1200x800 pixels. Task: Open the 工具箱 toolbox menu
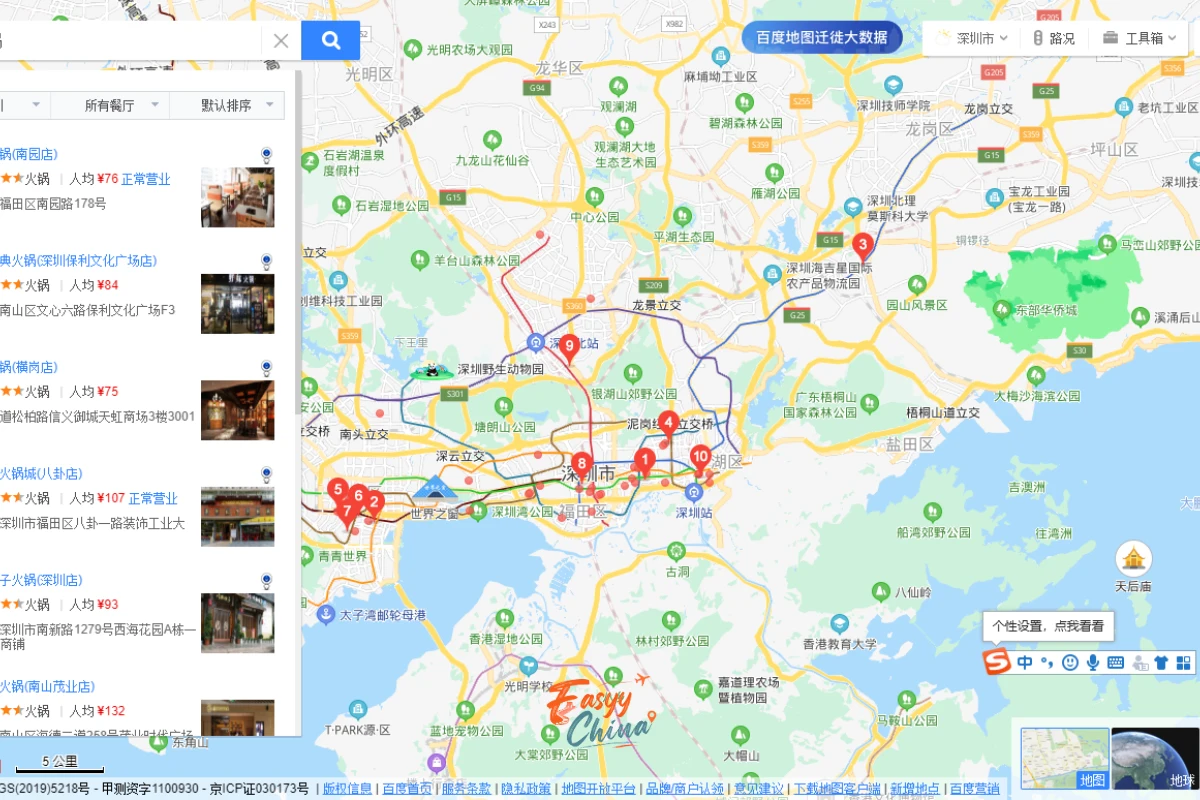(1140, 39)
